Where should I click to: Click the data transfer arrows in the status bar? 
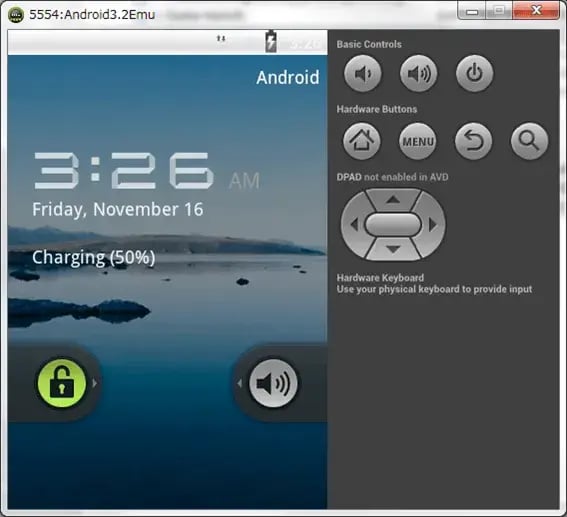[x=221, y=38]
